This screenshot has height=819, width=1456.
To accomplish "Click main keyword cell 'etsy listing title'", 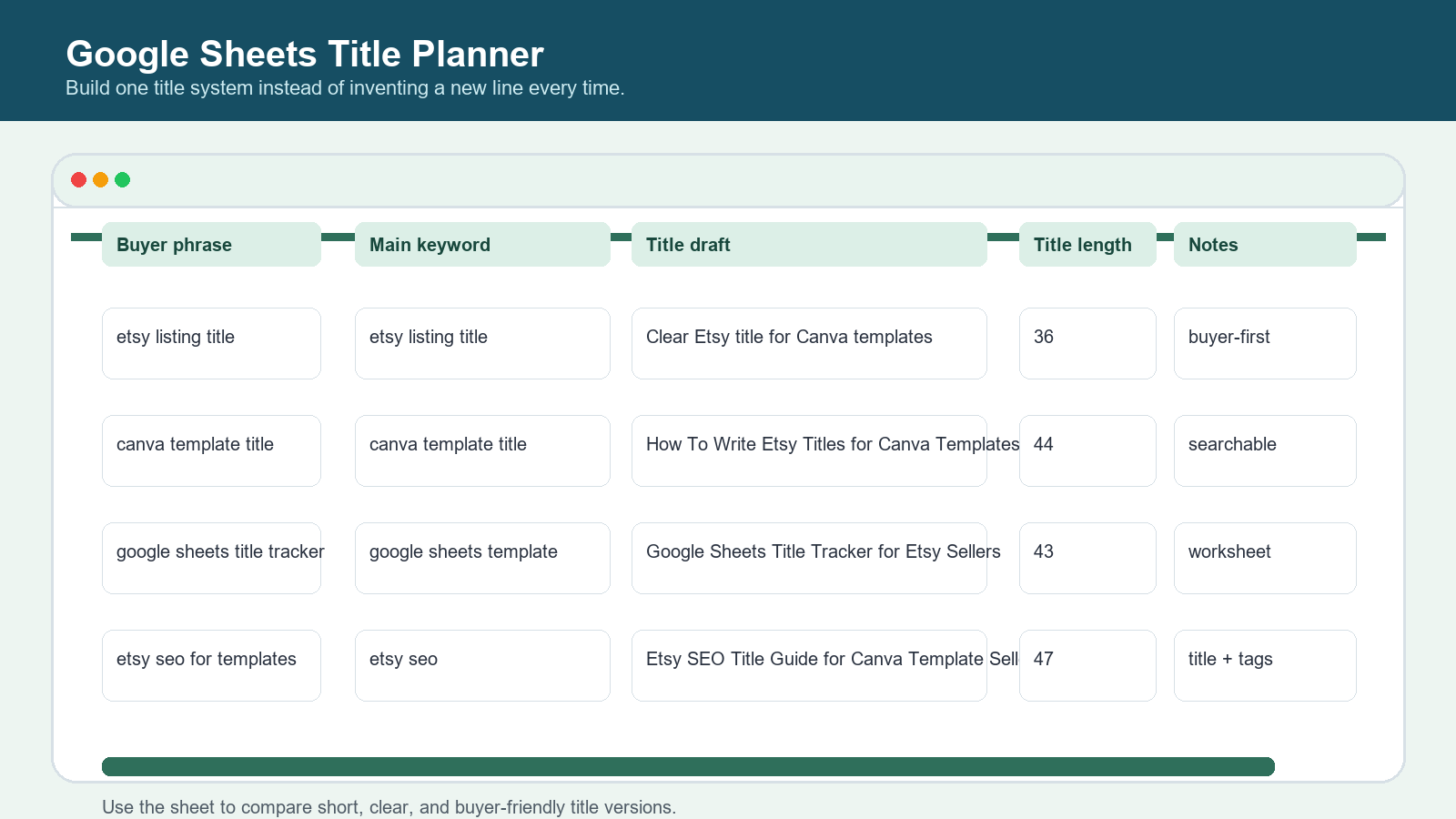I will (x=482, y=343).
